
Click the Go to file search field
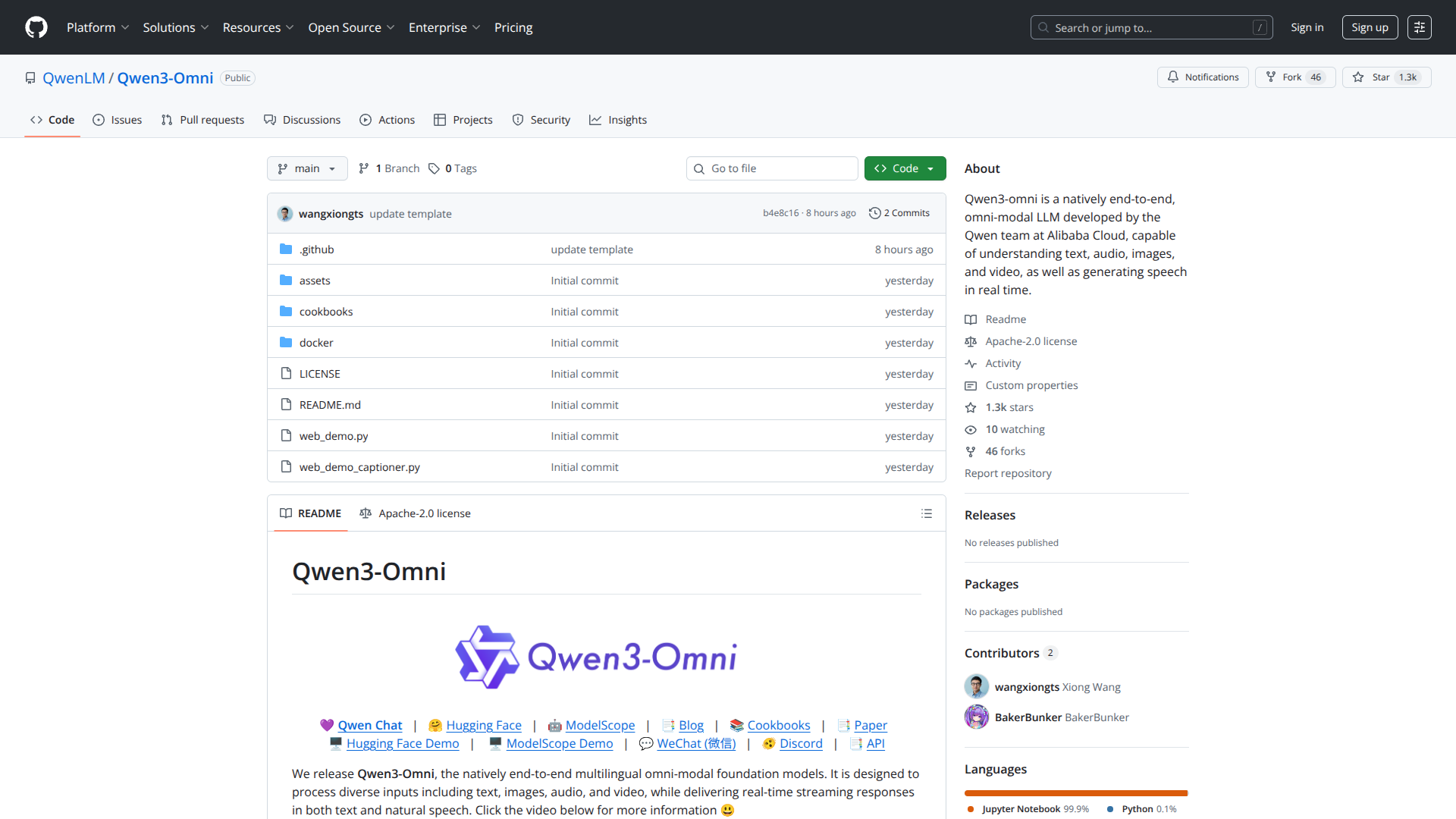pos(772,168)
